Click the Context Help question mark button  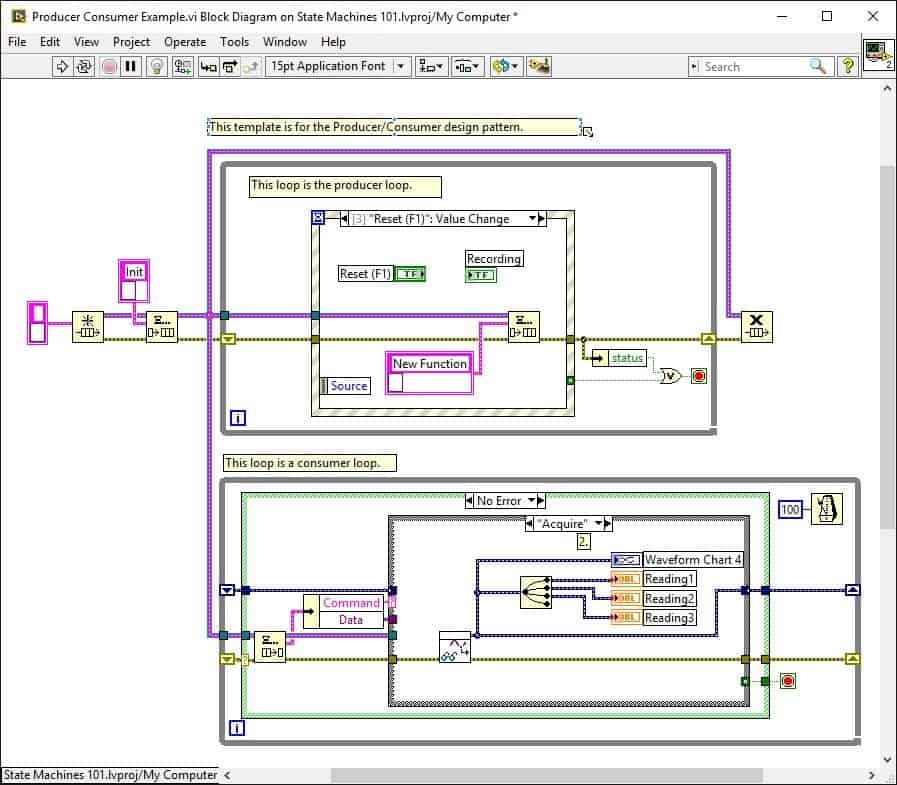pos(846,66)
